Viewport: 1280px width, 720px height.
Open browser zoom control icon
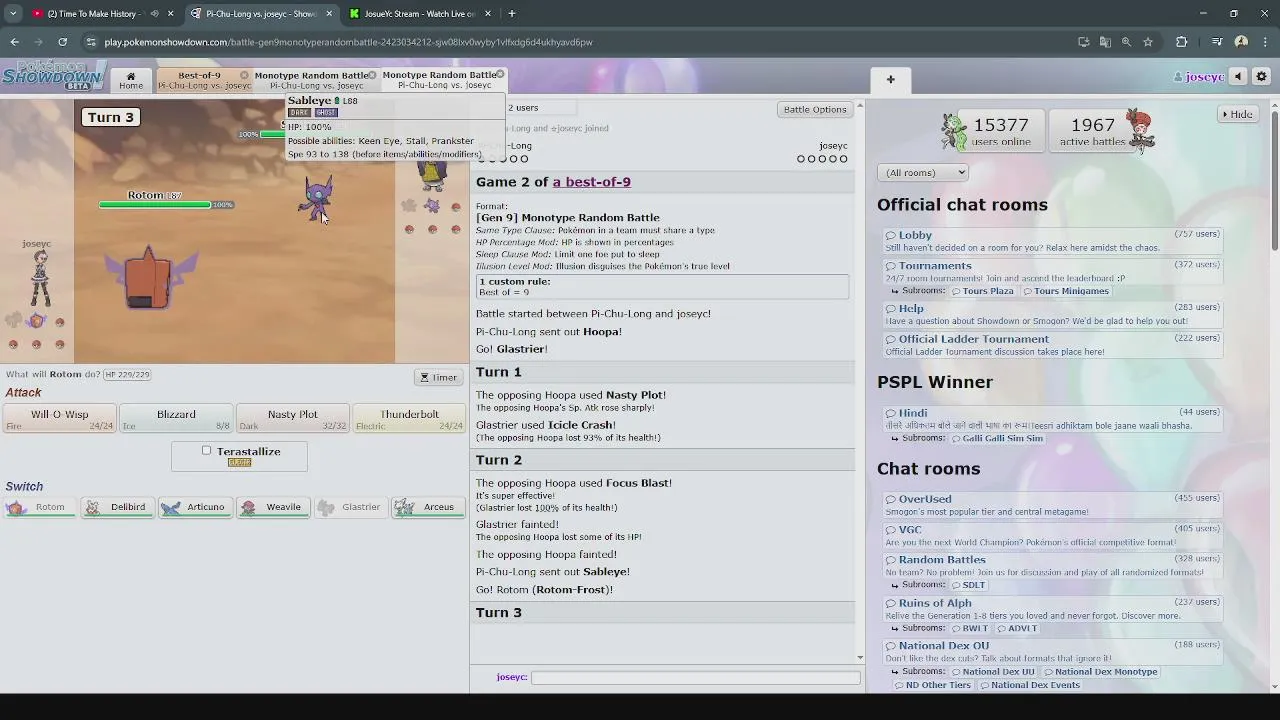click(1126, 42)
